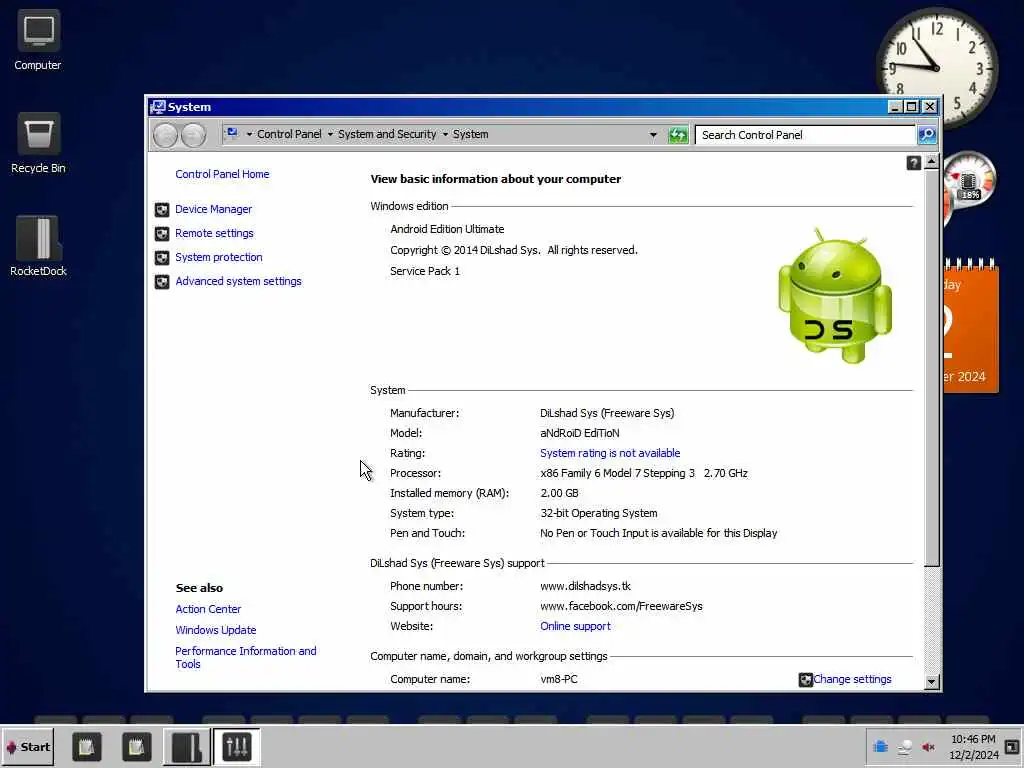The width and height of the screenshot is (1024, 768).
Task: Click 'DiLshad Sys (Freeware Sys)' manufacturer value
Action: (x=607, y=413)
